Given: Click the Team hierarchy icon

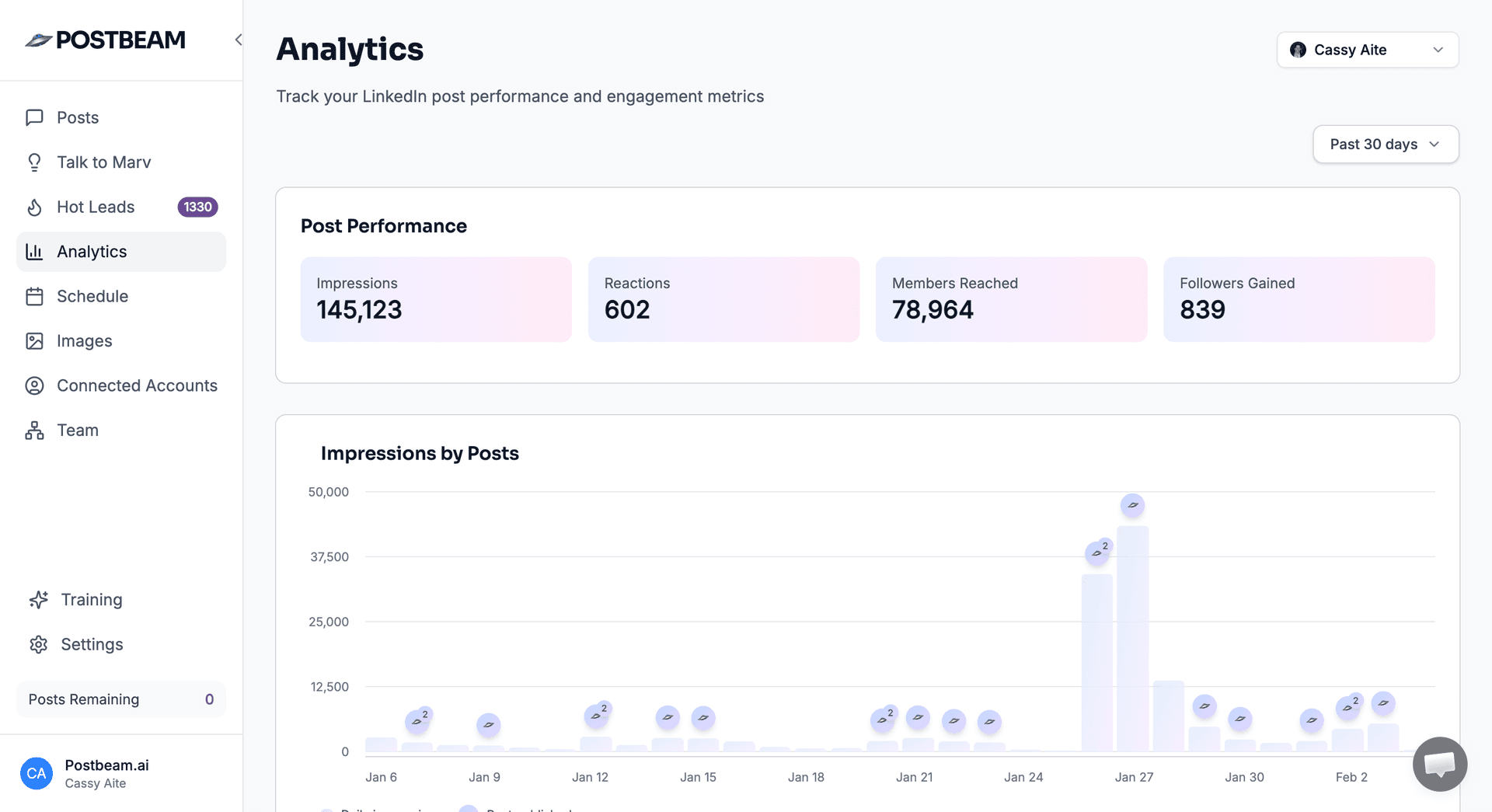Looking at the screenshot, I should point(34,430).
